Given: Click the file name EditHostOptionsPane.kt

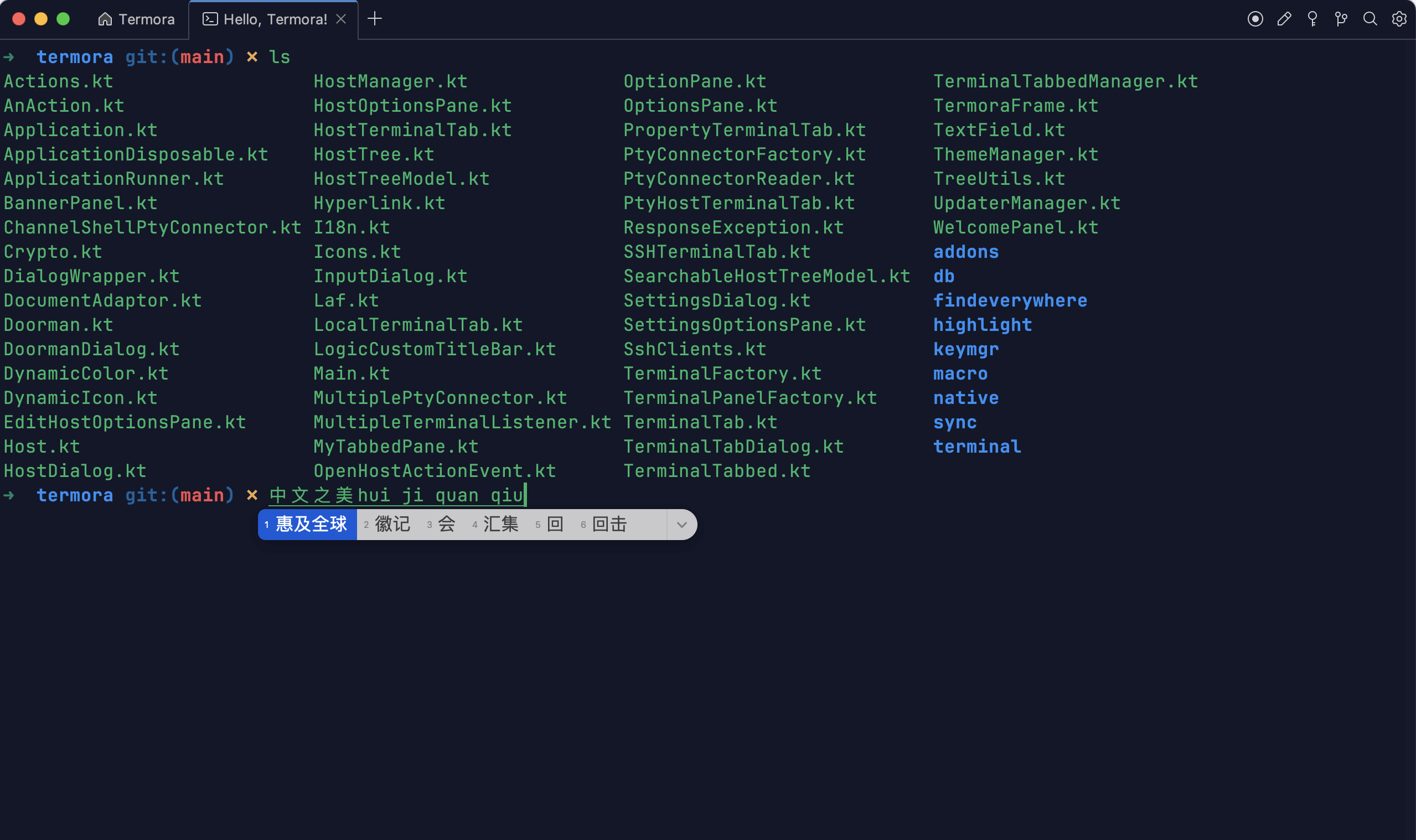Looking at the screenshot, I should tap(125, 422).
